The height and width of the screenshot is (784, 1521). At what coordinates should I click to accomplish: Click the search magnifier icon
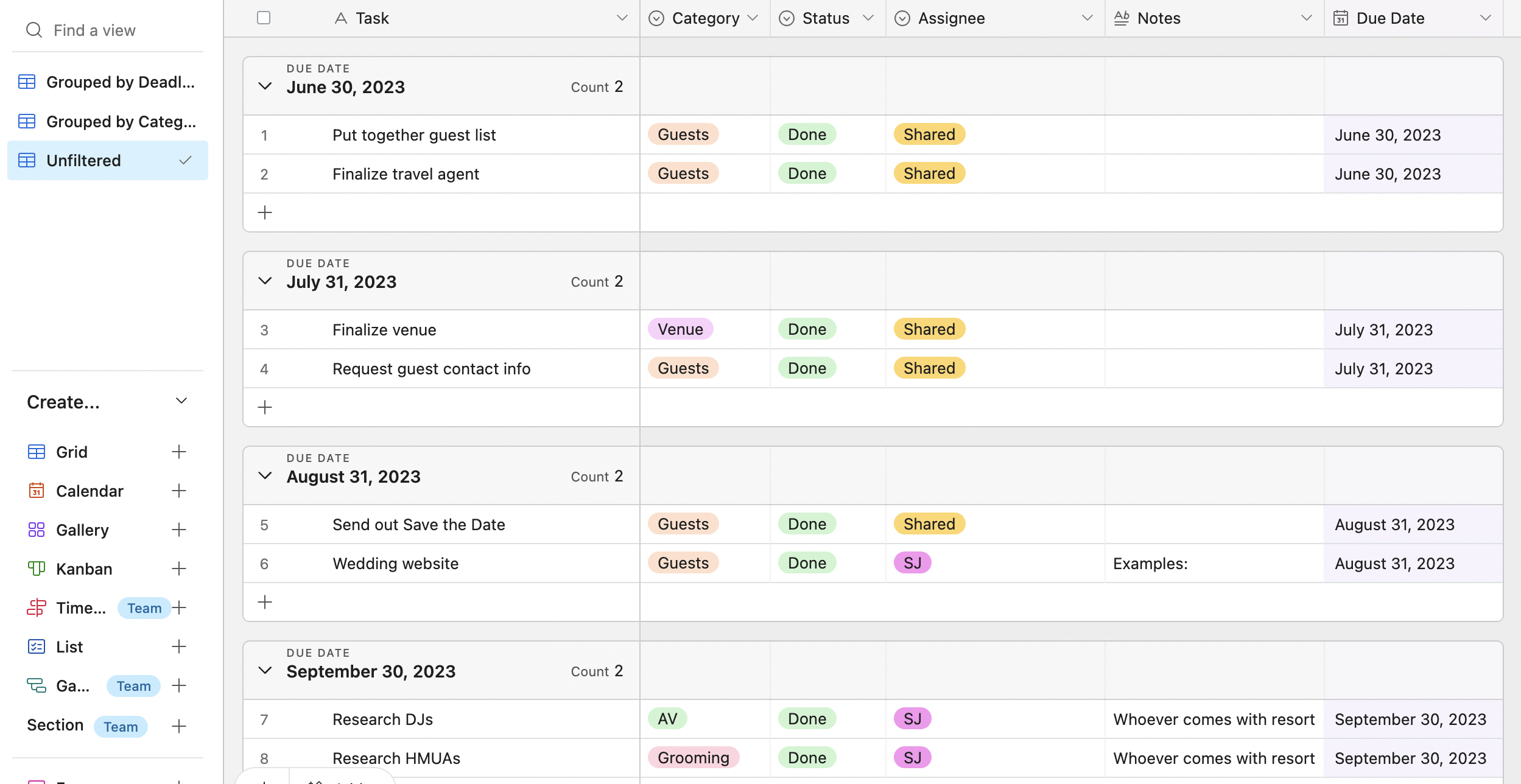tap(34, 30)
